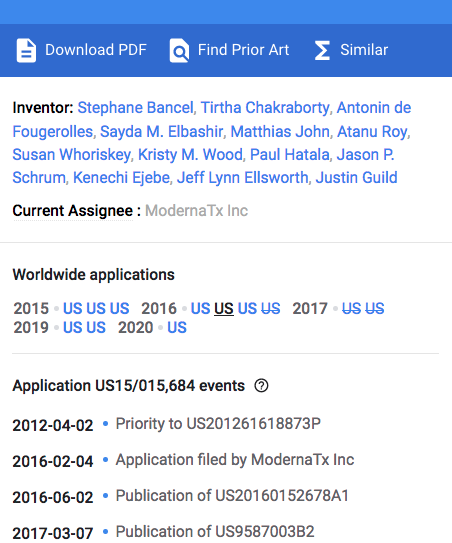The image size is (452, 543).
Task: Click the 2017 year label
Action: 310,309
